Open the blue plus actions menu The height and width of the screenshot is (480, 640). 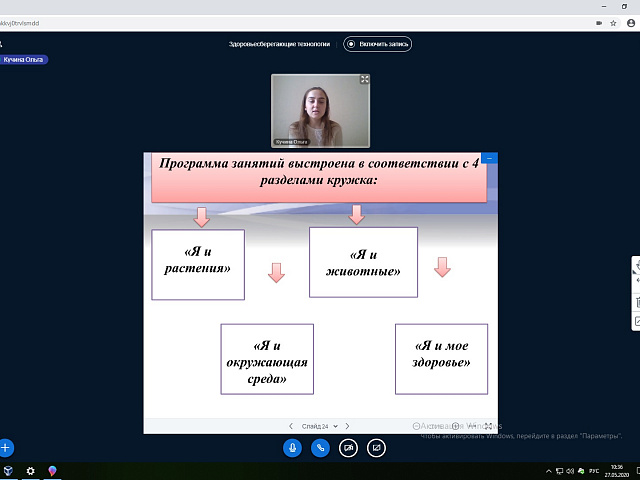pos(6,448)
